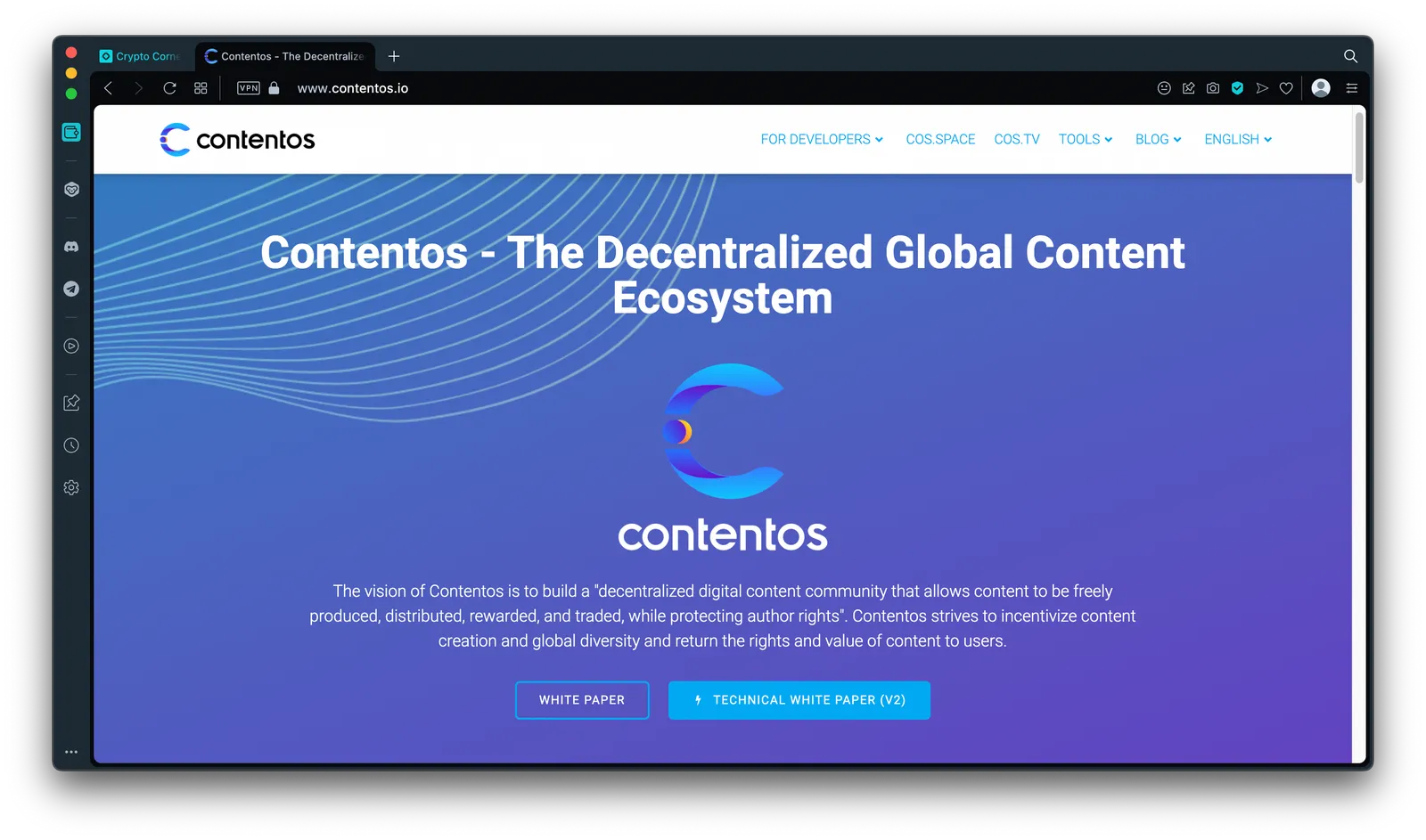Open browser settings gear in sidebar
Screen dimensions: 1426x840
coord(71,487)
